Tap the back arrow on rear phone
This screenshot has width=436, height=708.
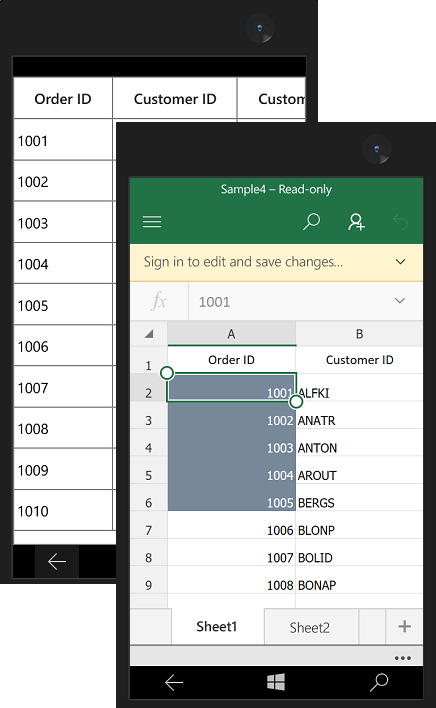click(x=57, y=562)
